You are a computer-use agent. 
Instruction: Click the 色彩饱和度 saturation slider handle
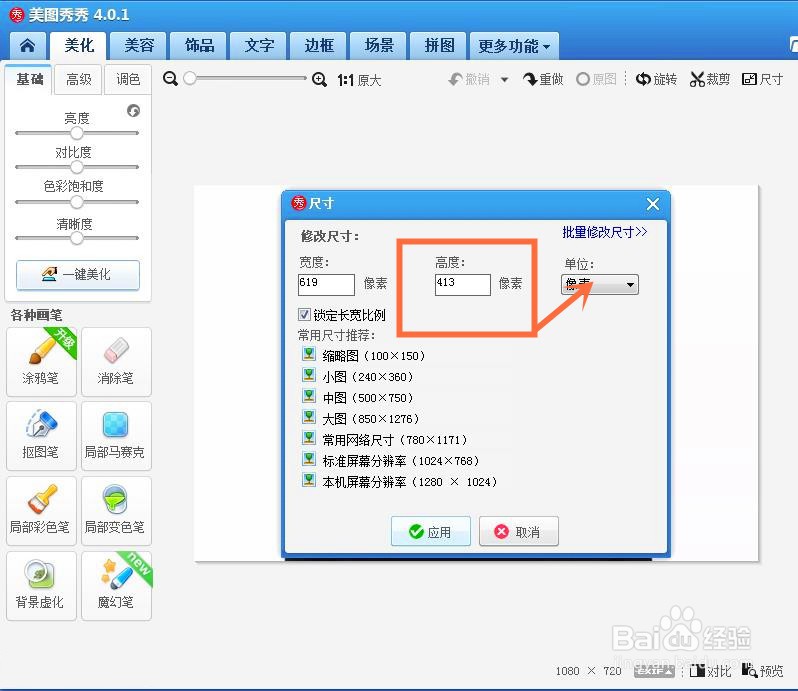point(77,202)
